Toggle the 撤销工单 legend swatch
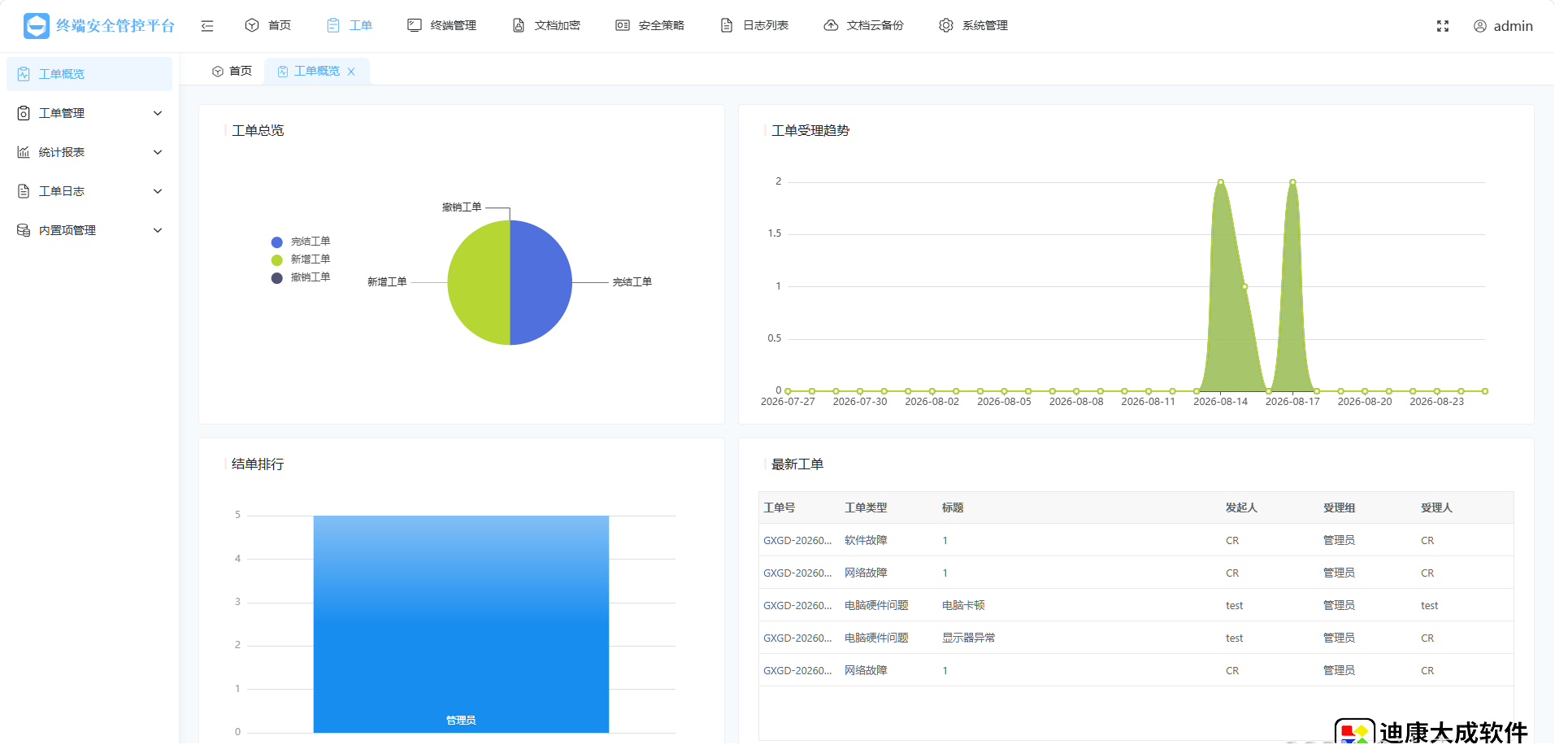The image size is (1568, 745). click(x=276, y=278)
